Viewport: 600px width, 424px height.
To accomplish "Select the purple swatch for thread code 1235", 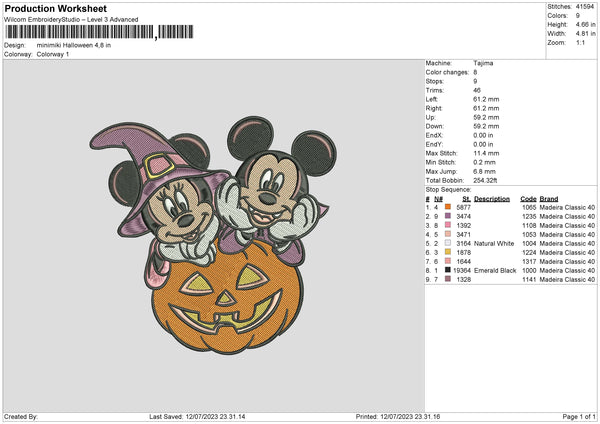I will click(448, 216).
